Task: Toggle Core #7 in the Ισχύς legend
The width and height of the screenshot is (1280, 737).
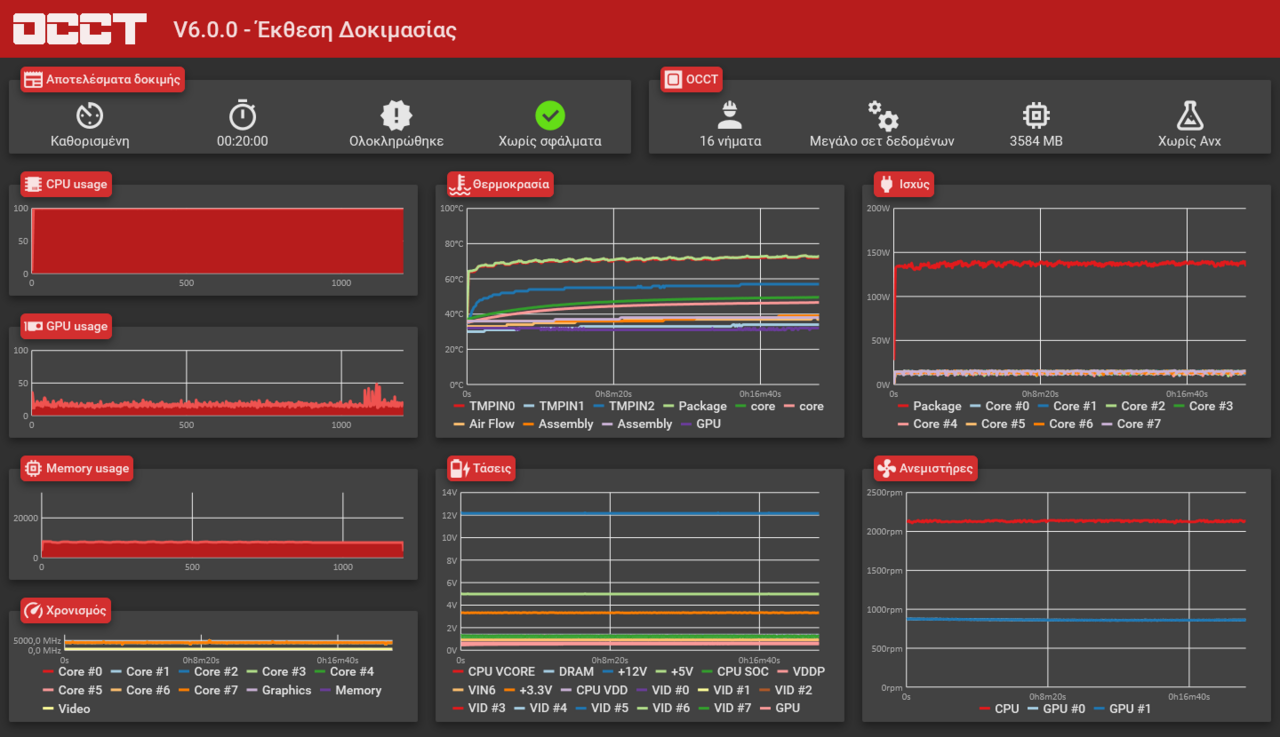Action: (x=1133, y=424)
